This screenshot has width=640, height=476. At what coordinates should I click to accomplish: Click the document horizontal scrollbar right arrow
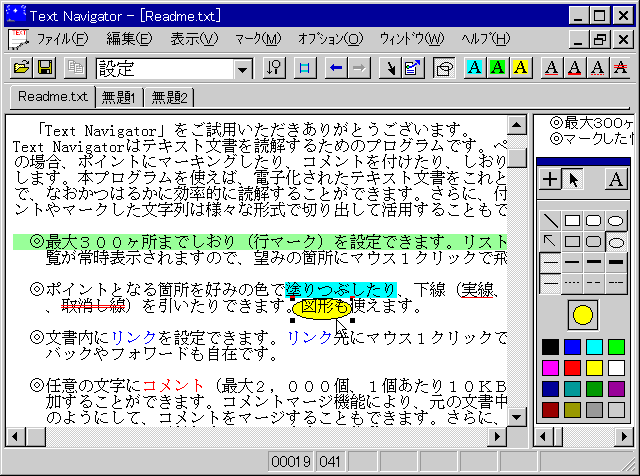[497, 437]
